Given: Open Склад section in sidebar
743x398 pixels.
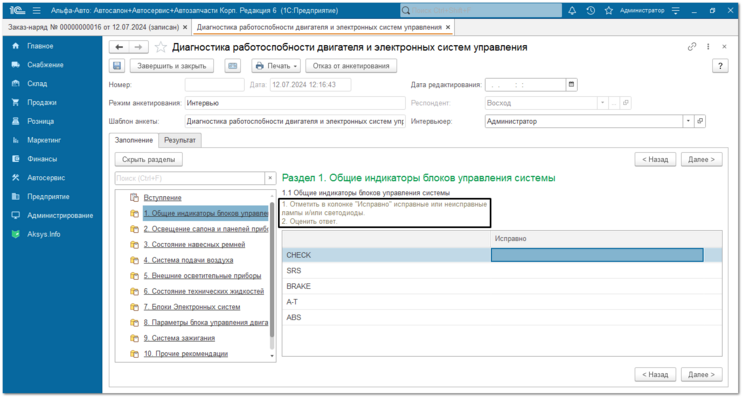Looking at the screenshot, I should 37,83.
